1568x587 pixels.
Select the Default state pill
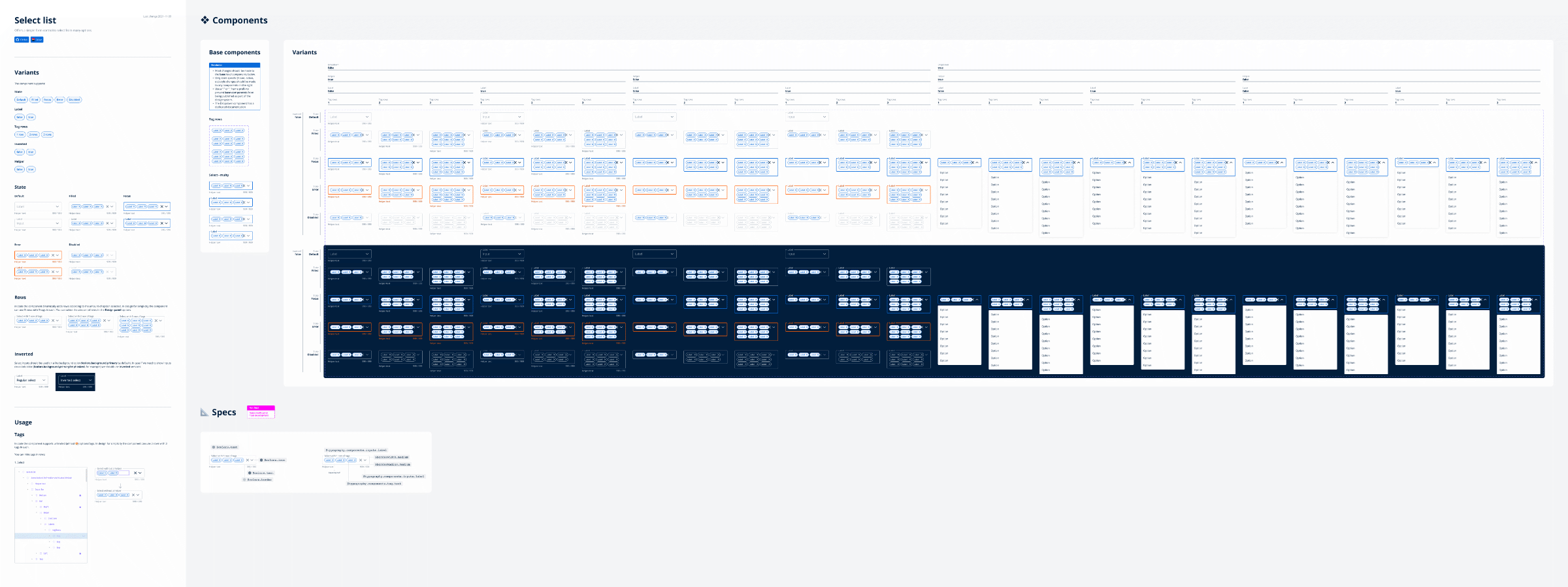click(x=21, y=100)
